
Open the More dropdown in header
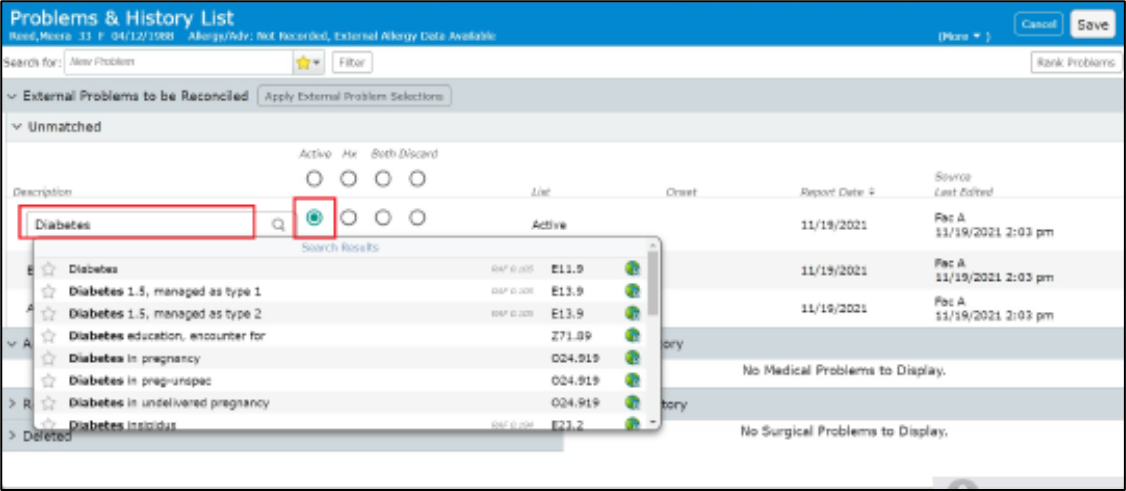[963, 36]
